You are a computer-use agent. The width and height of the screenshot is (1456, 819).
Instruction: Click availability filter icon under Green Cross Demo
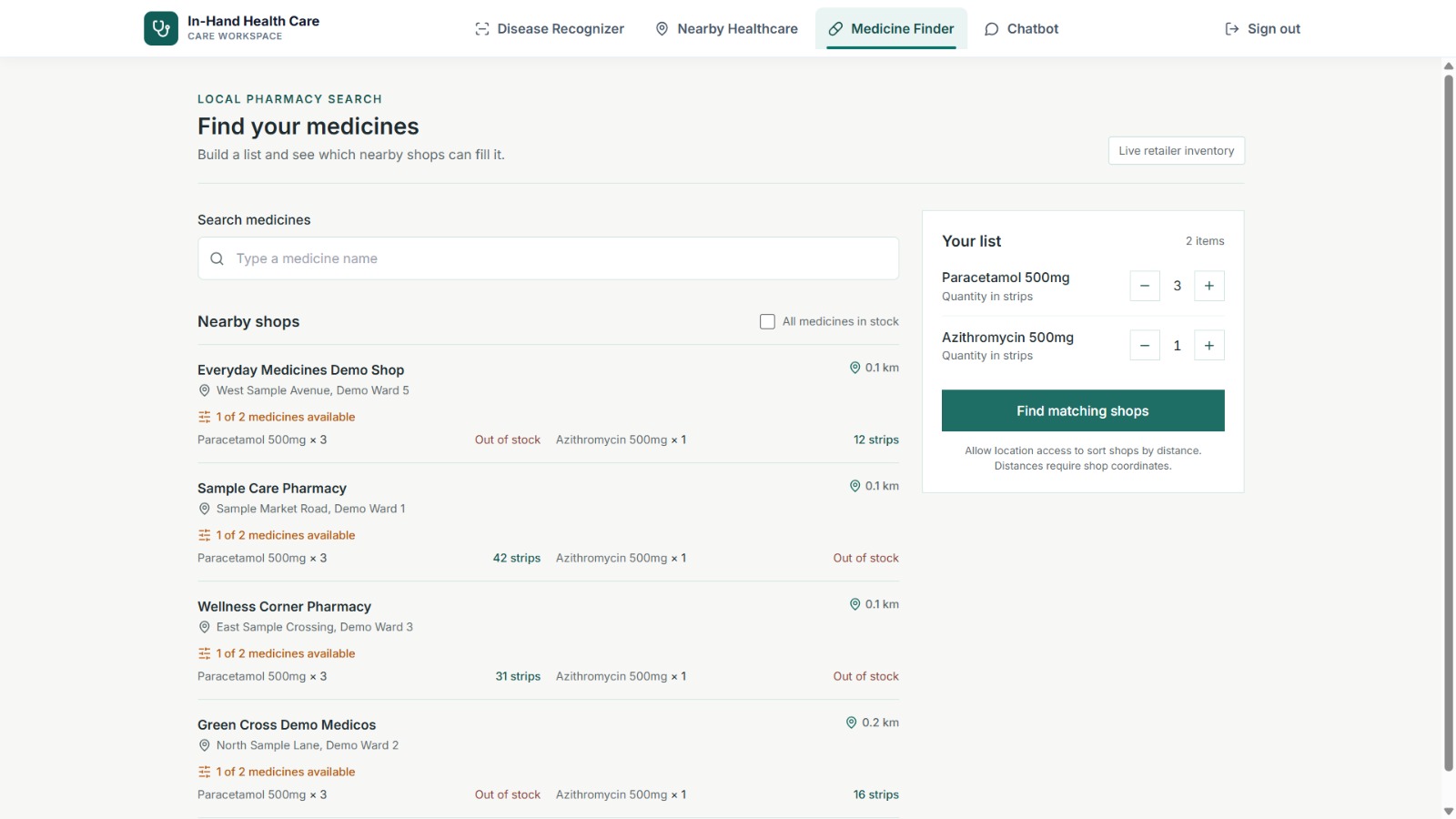tap(205, 772)
